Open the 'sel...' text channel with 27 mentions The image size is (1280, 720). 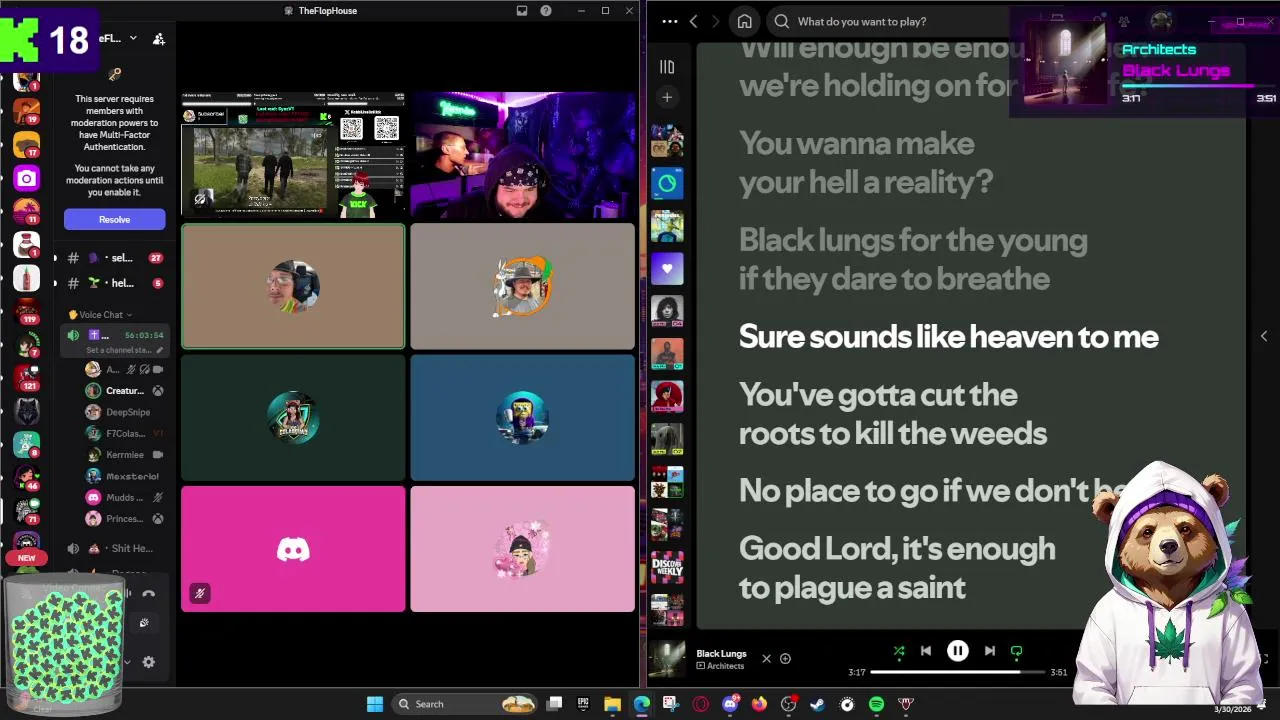[114, 258]
